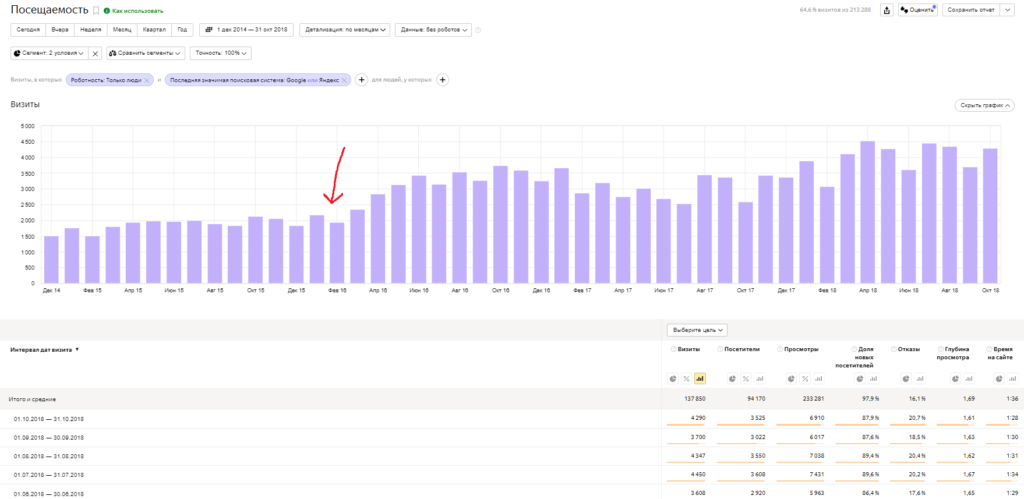Choose the Год period

(183, 30)
